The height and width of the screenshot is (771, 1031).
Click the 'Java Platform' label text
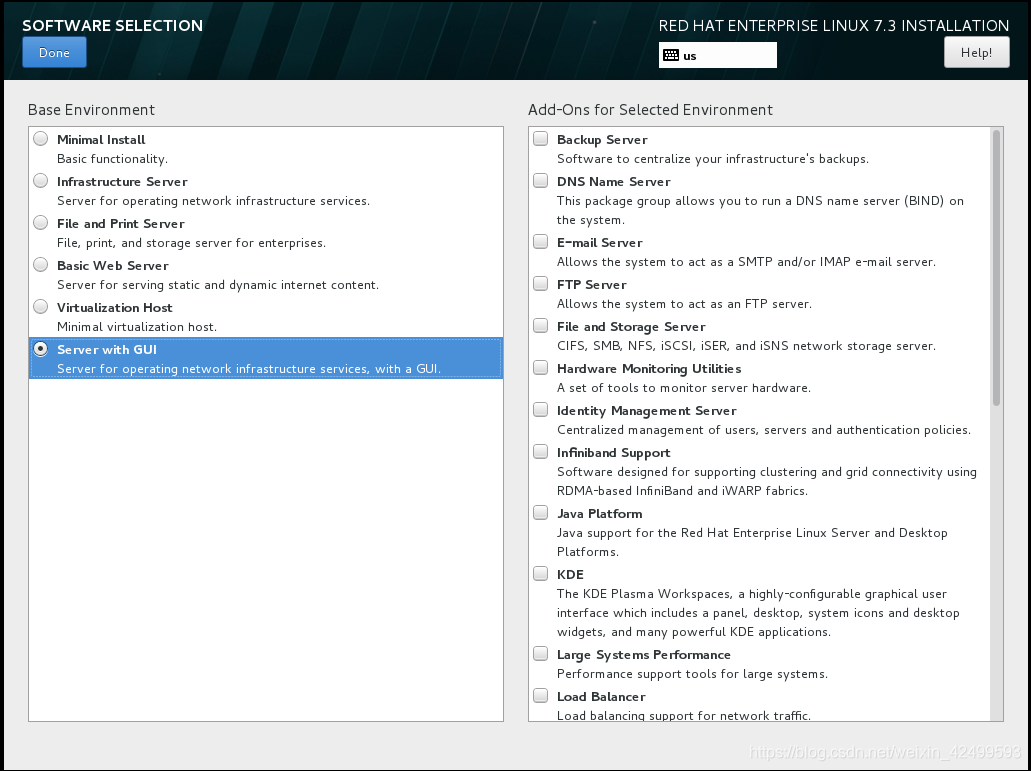(x=600, y=514)
